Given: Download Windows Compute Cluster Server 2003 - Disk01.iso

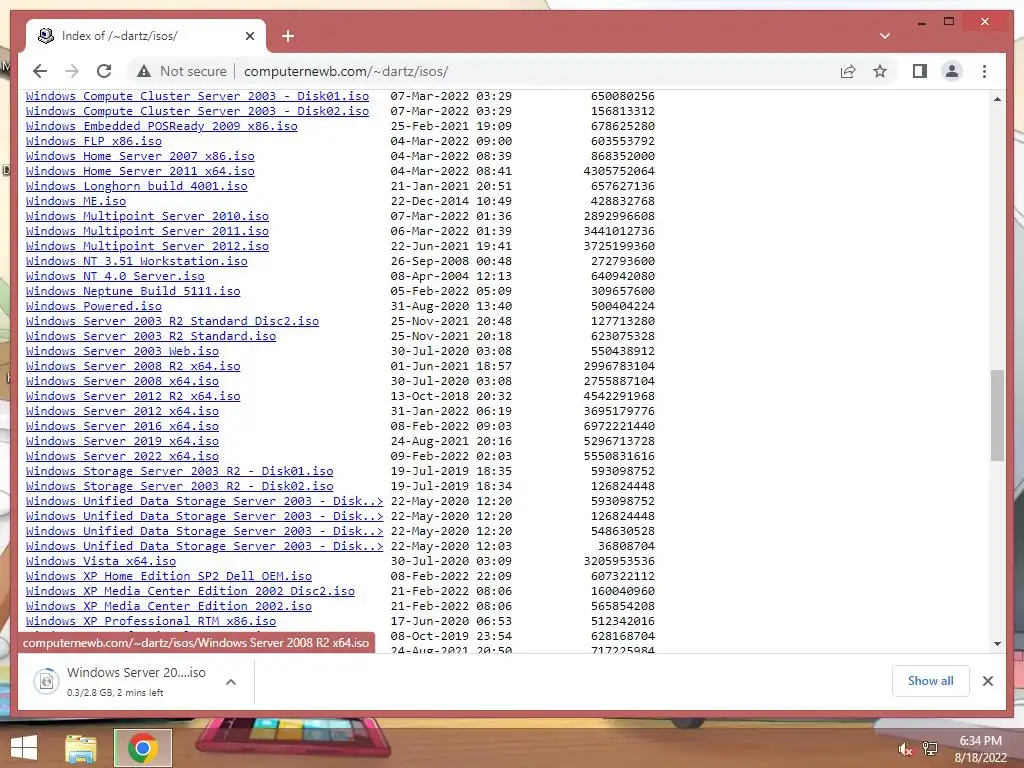Looking at the screenshot, I should 197,96.
